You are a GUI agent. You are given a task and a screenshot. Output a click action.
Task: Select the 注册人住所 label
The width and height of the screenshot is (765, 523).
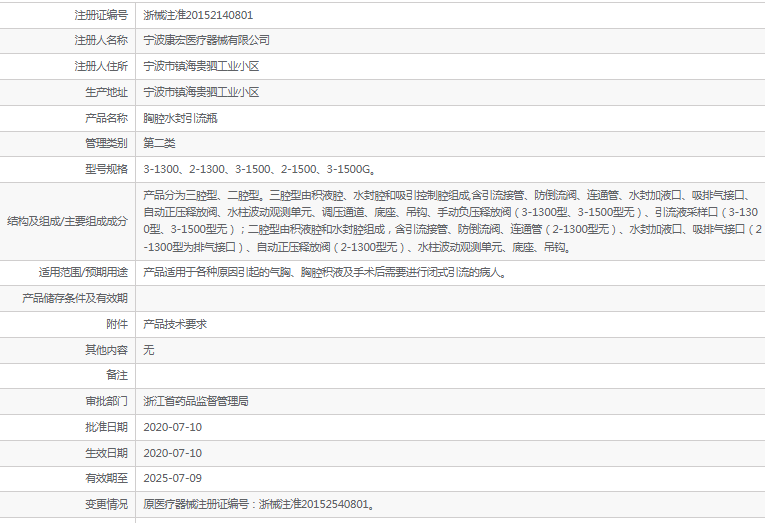[101, 66]
